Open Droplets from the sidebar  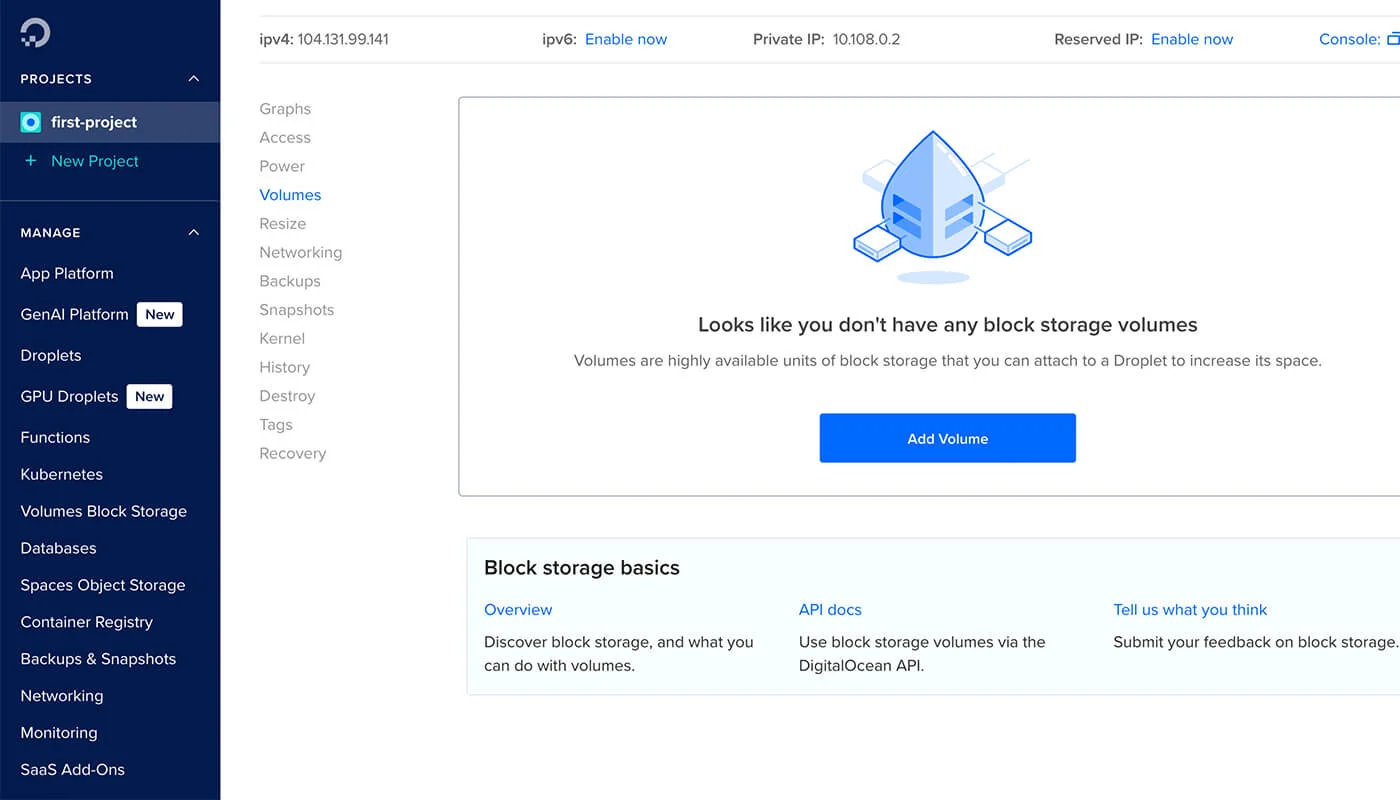(x=51, y=355)
